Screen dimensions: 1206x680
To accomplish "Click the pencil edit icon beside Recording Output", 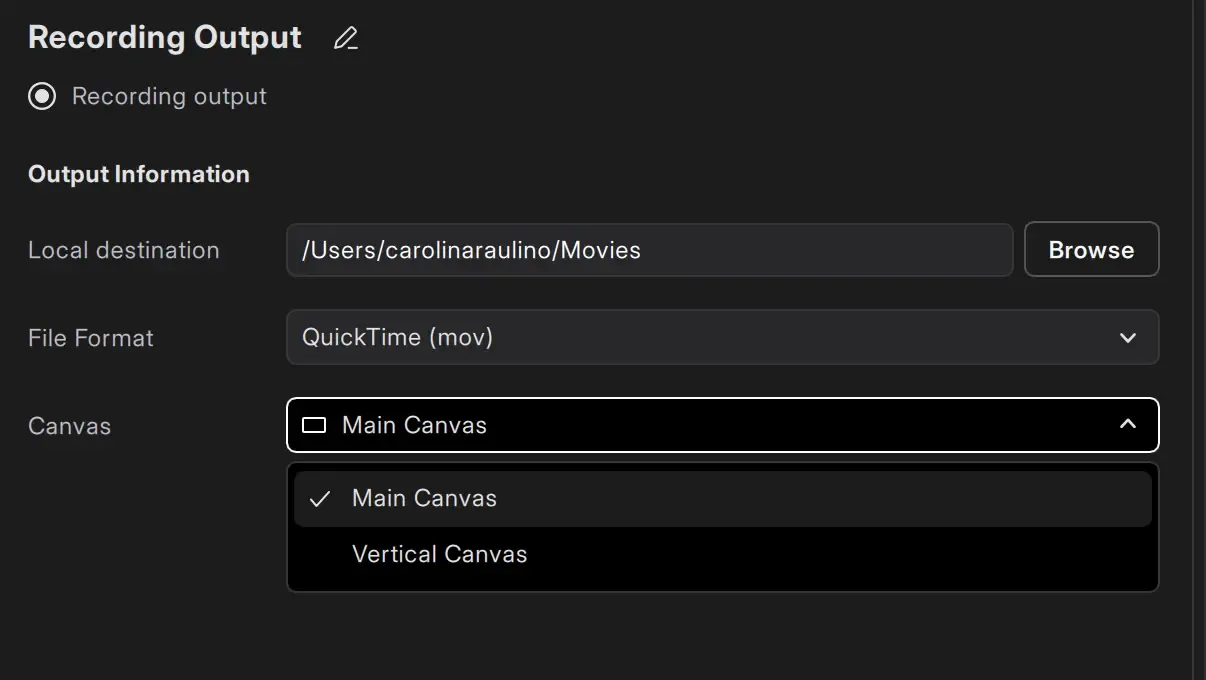I will 346,39.
